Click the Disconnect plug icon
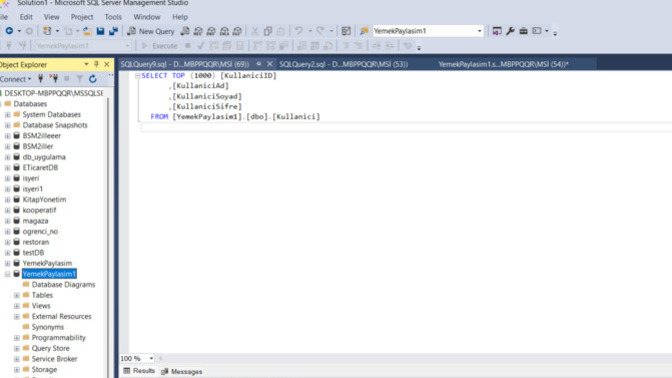Image resolution: width=672 pixels, height=378 pixels. pyautogui.click(x=54, y=79)
